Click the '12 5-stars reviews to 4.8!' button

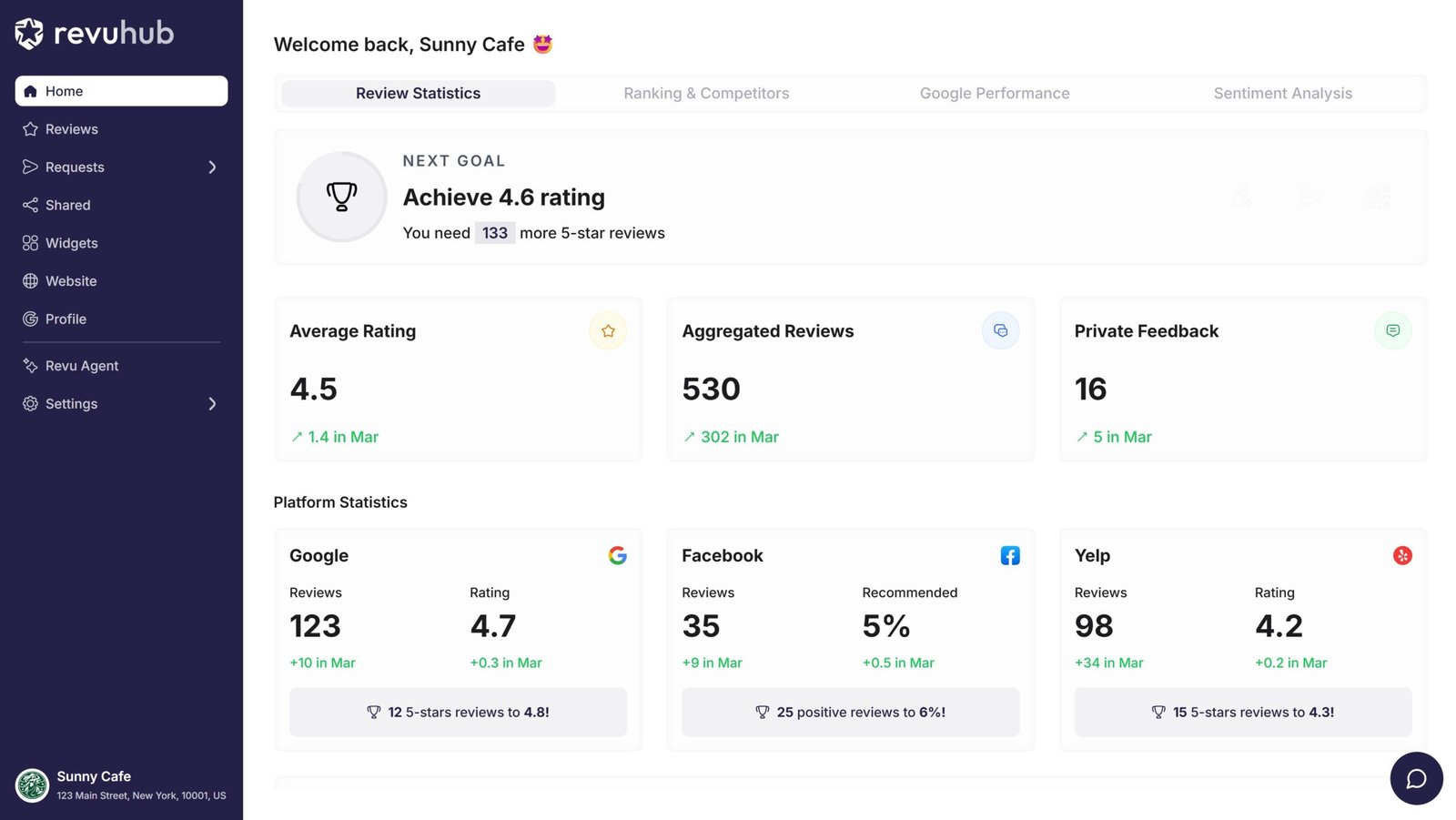pyautogui.click(x=458, y=712)
